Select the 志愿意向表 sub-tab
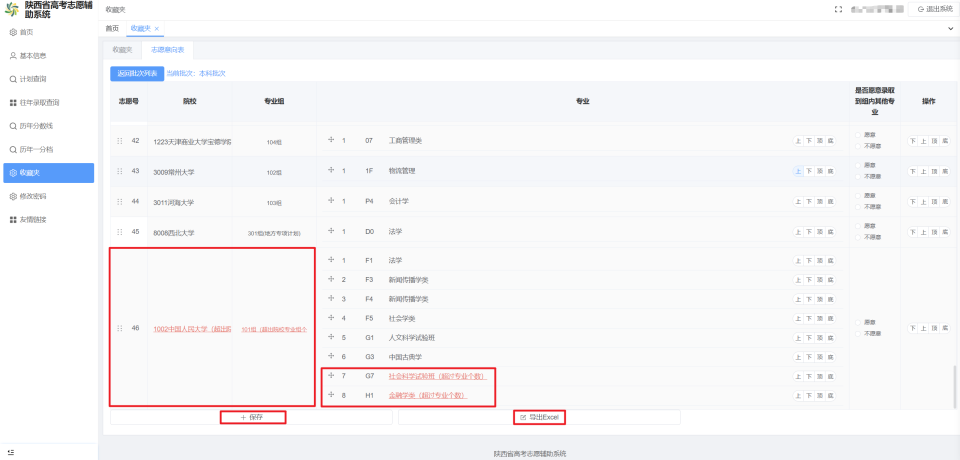Image resolution: width=960 pixels, height=460 pixels. pyautogui.click(x=168, y=50)
